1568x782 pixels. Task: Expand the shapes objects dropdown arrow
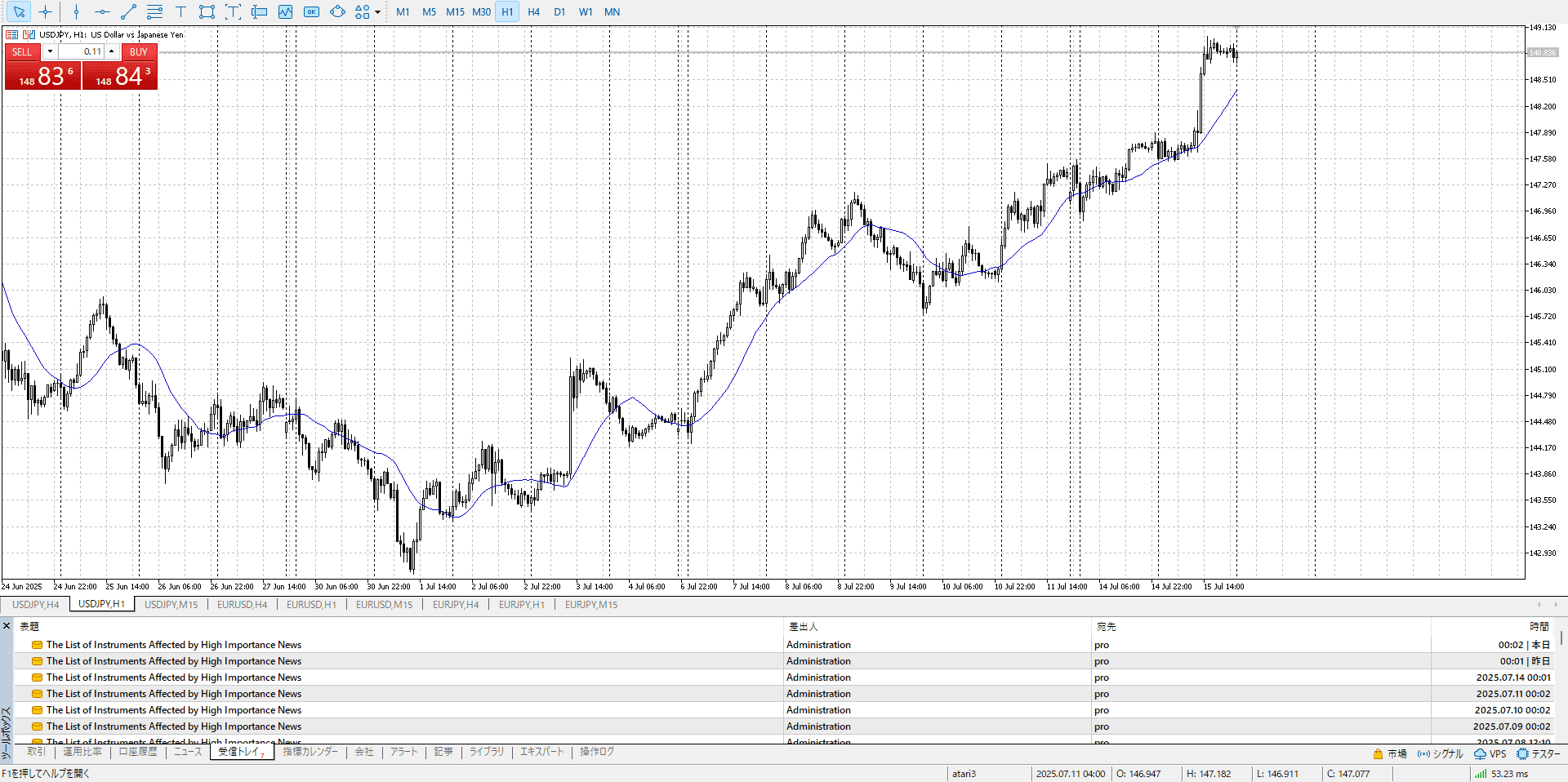pyautogui.click(x=377, y=11)
